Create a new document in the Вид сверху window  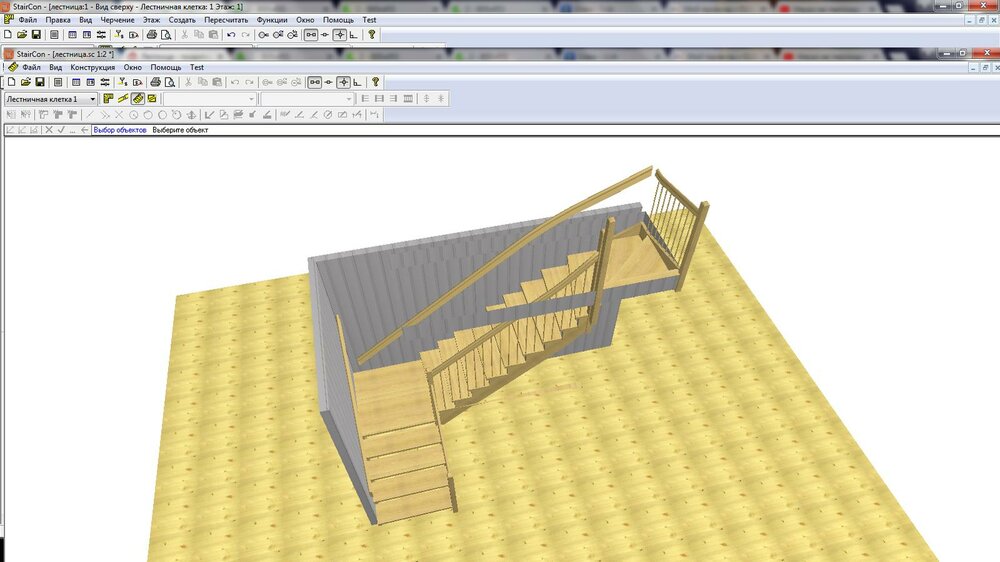(x=8, y=35)
